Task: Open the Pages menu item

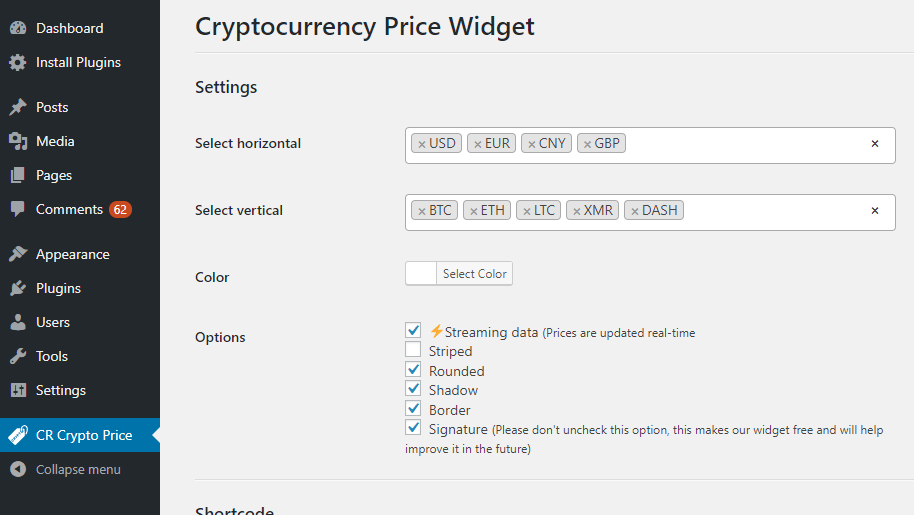Action: tap(54, 175)
